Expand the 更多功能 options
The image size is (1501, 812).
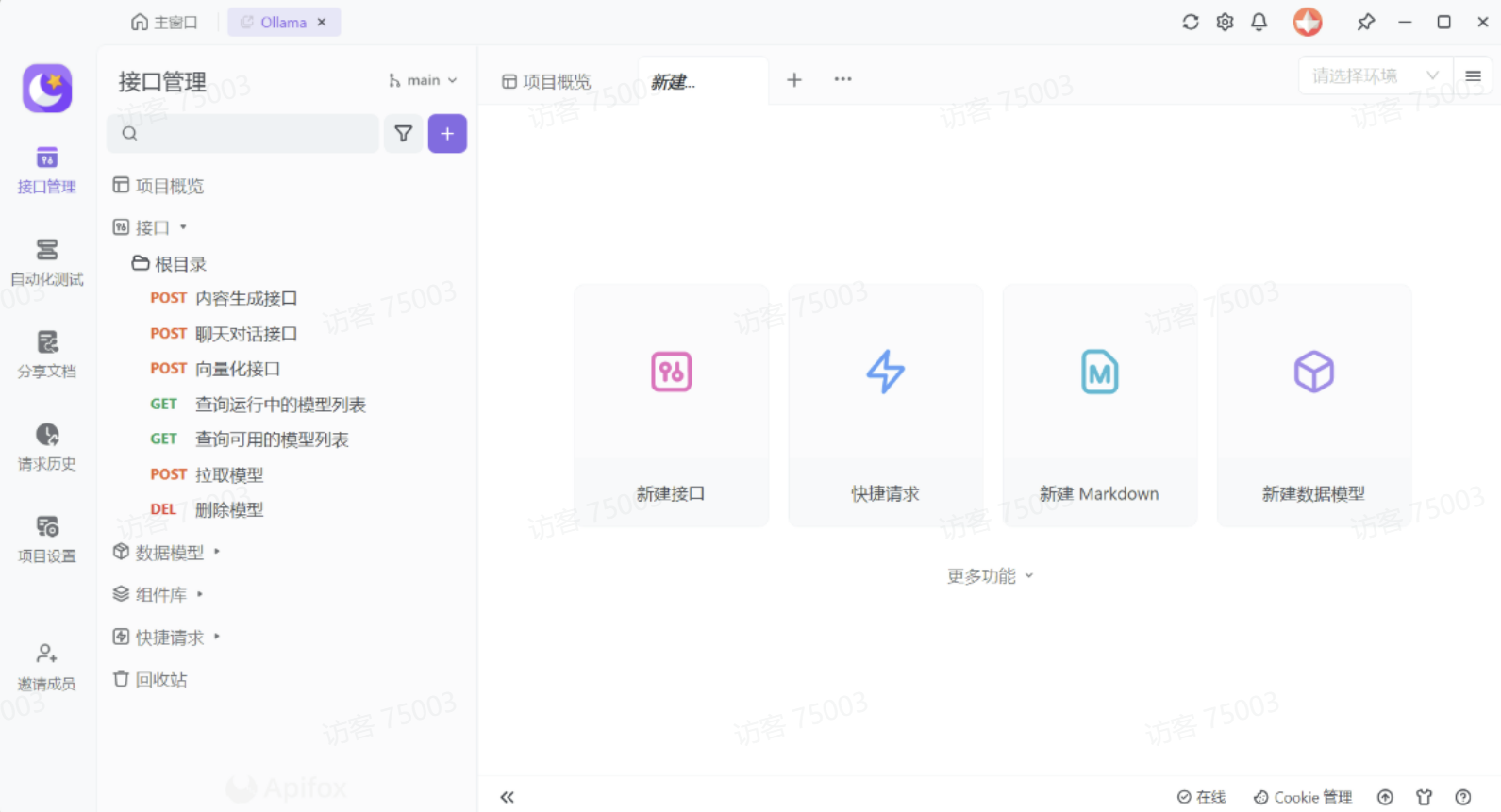tap(990, 576)
